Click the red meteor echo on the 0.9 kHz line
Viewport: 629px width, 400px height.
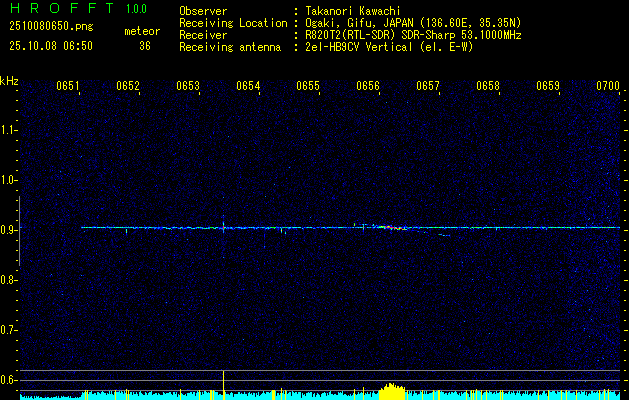point(397,228)
